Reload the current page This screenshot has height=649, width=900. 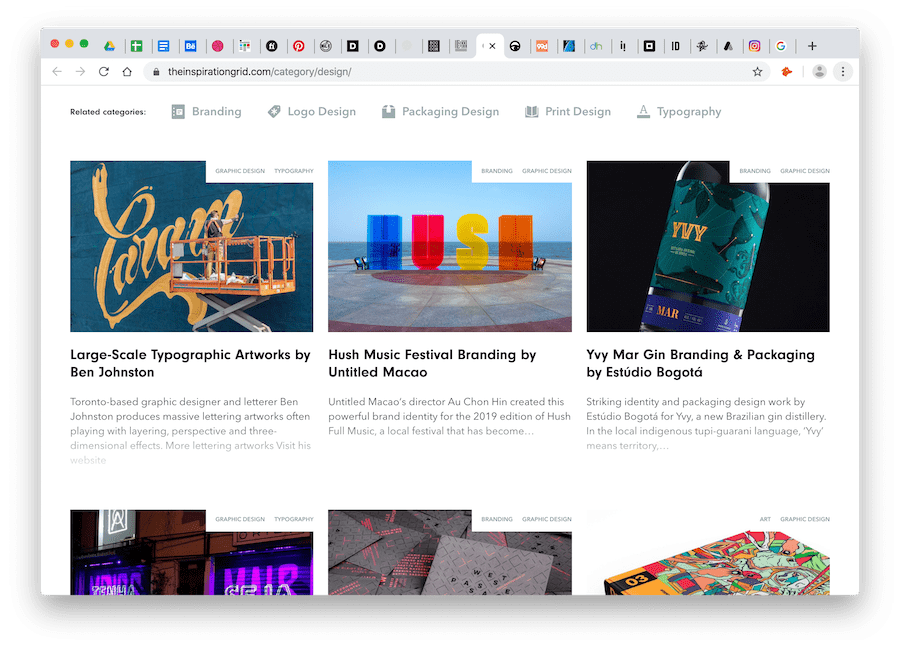(104, 72)
